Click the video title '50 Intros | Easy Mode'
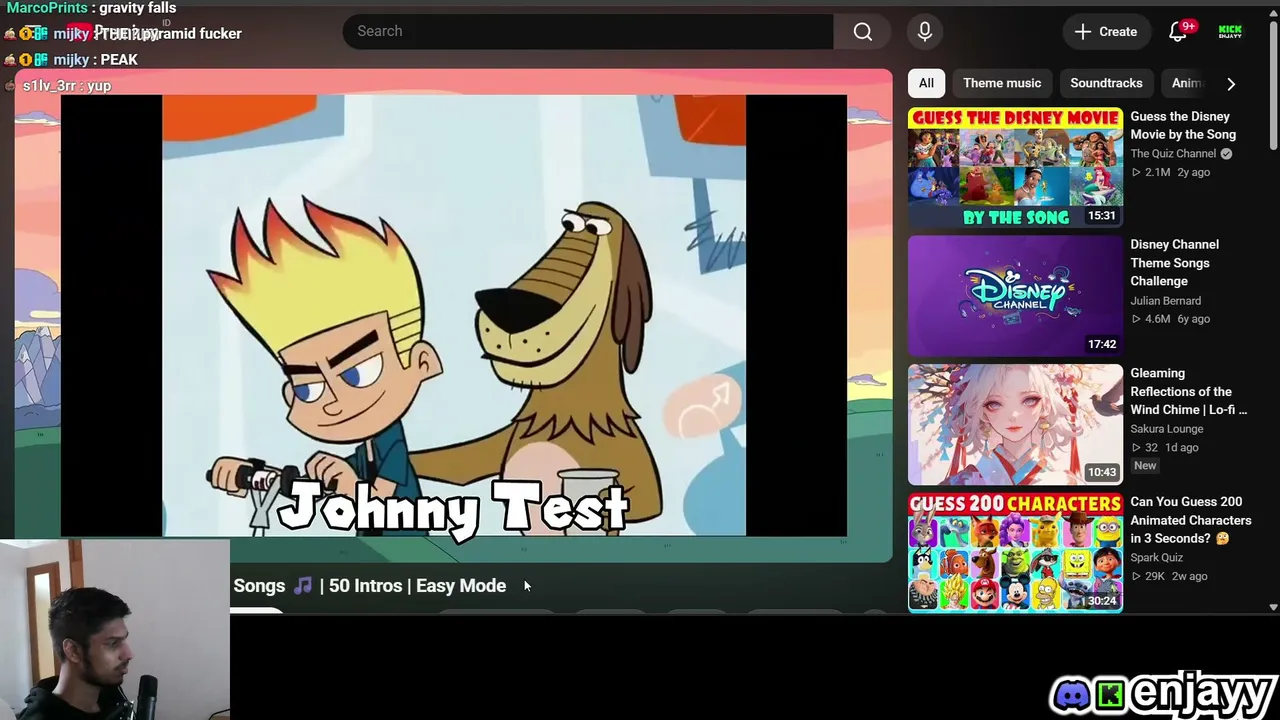 (x=417, y=586)
